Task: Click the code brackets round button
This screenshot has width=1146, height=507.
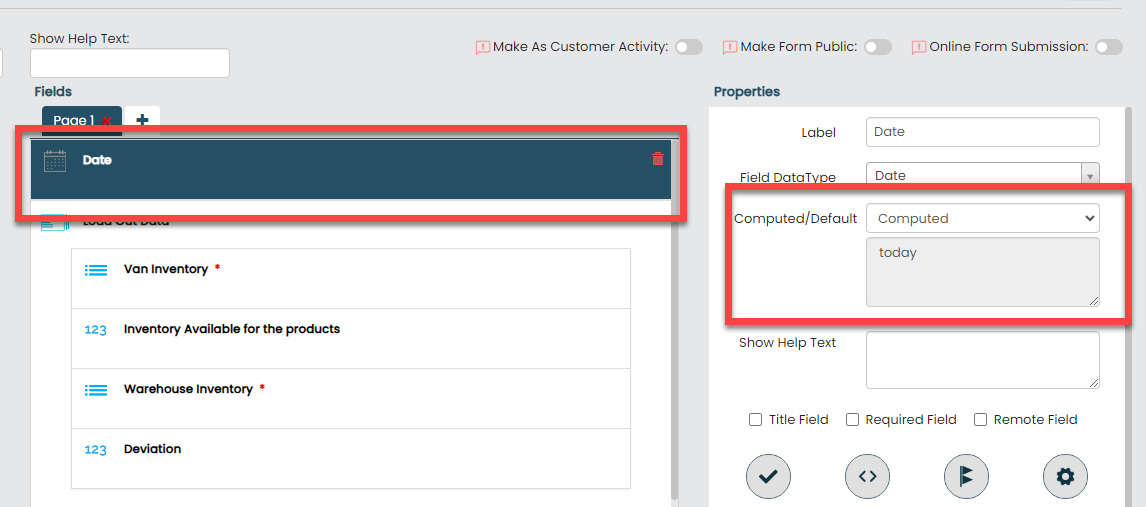Action: 867,477
